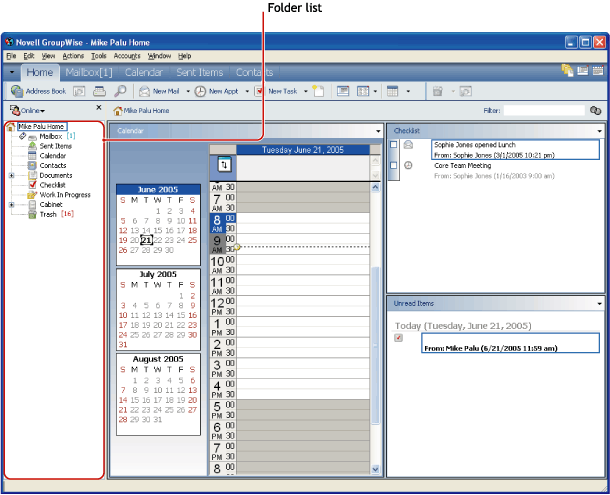Screen dimensions: 610x495
Task: Open the calendar grid icon's dropdown arrow
Action: (408, 91)
